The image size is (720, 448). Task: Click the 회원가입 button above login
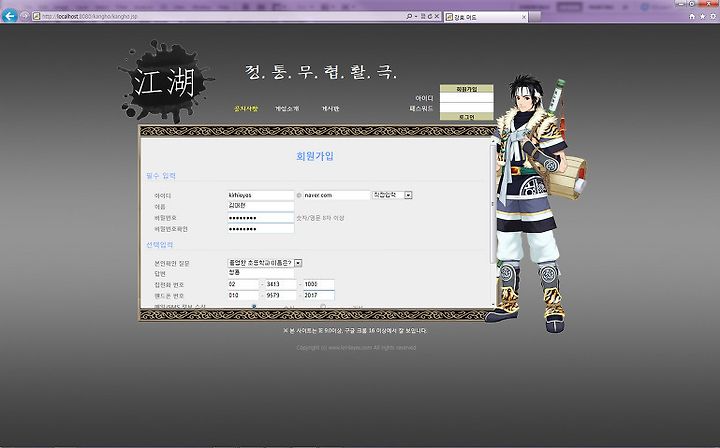click(x=467, y=89)
